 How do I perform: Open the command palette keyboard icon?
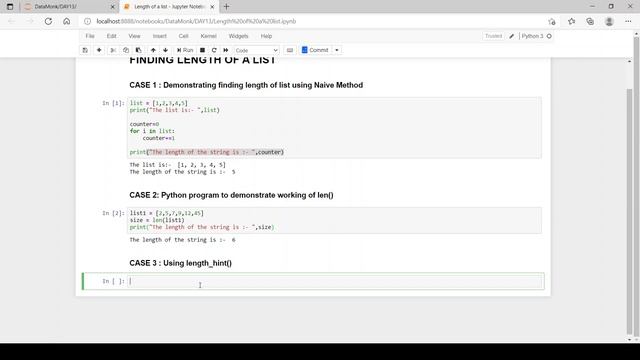point(290,50)
